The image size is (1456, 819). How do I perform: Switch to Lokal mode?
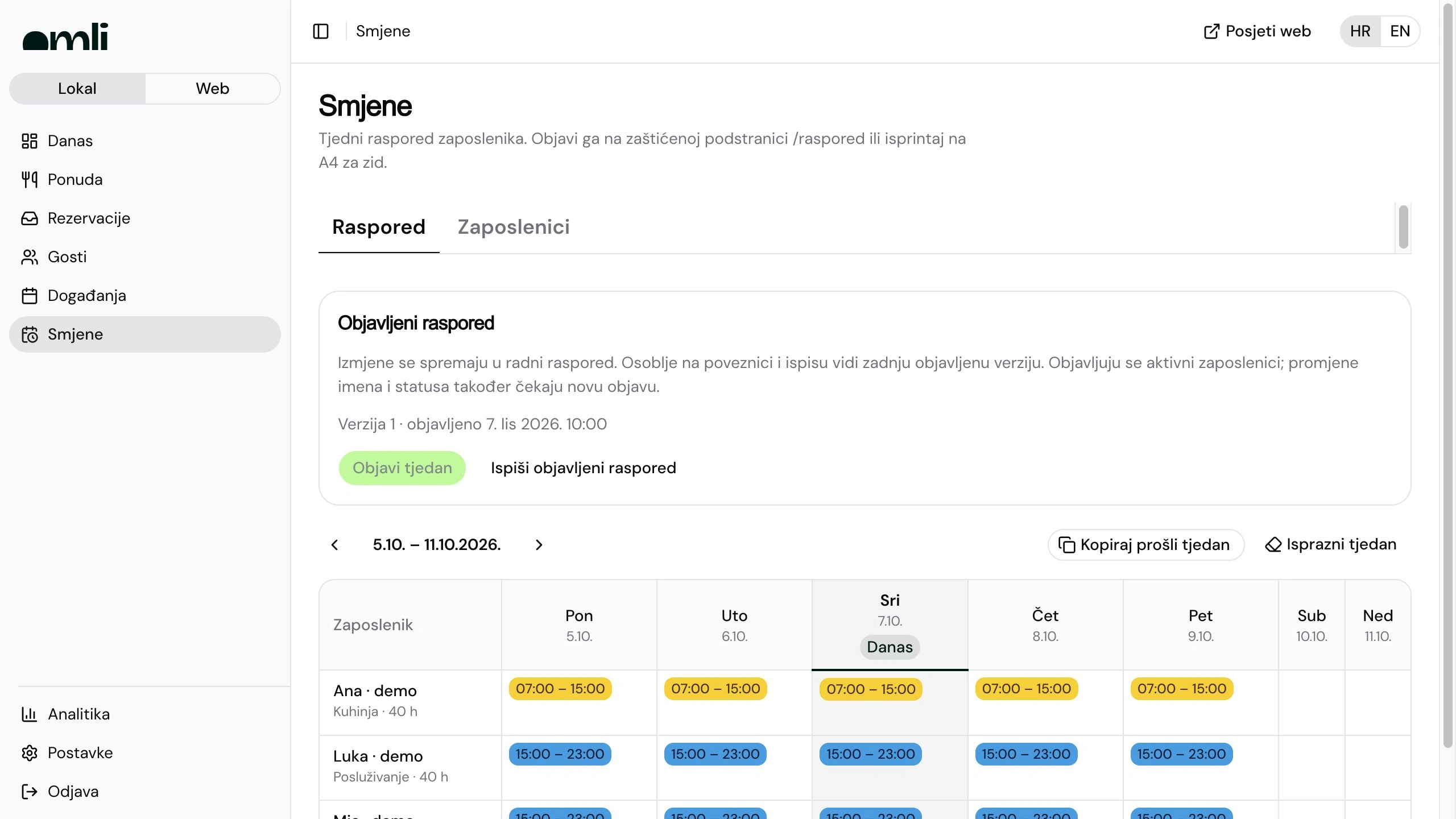[x=77, y=89]
